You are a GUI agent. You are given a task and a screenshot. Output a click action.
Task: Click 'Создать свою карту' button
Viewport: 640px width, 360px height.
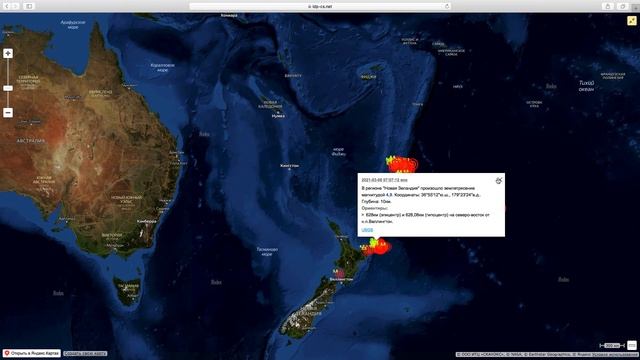[85, 353]
